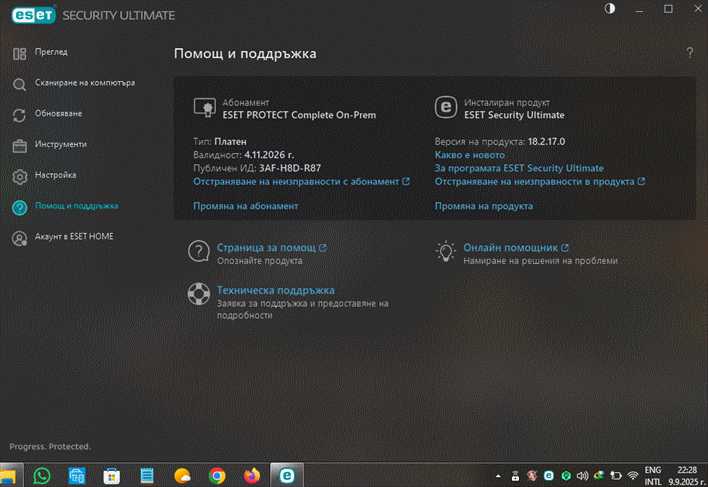The image size is (708, 487).
Task: Launch Google Chrome from the taskbar
Action: click(217, 476)
